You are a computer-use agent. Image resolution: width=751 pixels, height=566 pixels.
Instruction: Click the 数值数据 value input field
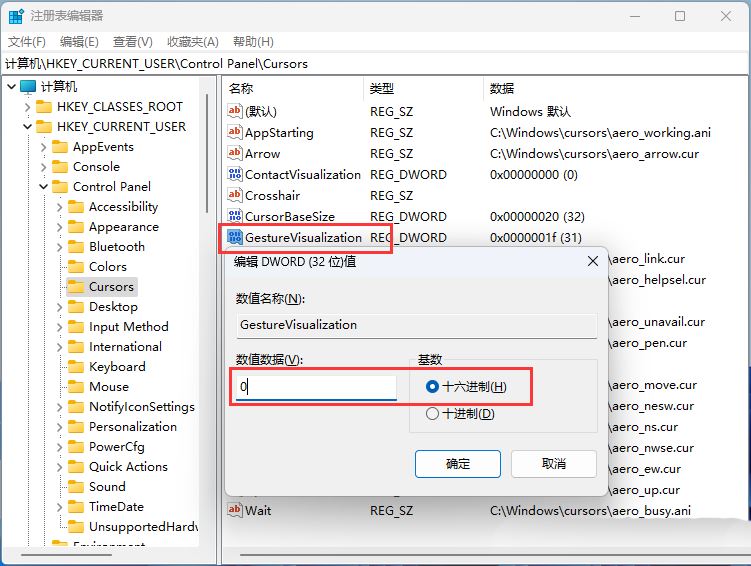316,387
